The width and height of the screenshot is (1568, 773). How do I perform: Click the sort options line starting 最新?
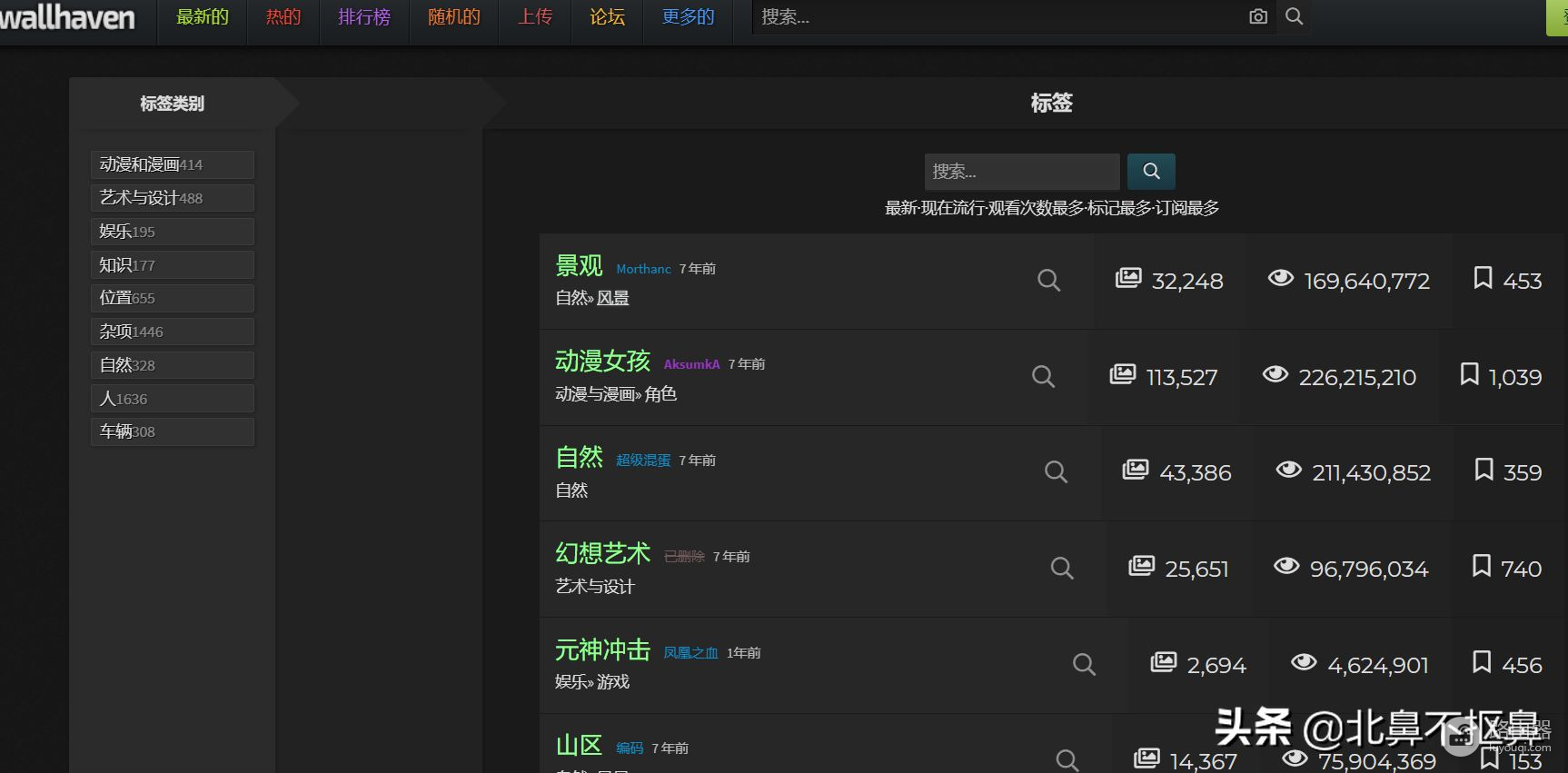tap(1052, 208)
